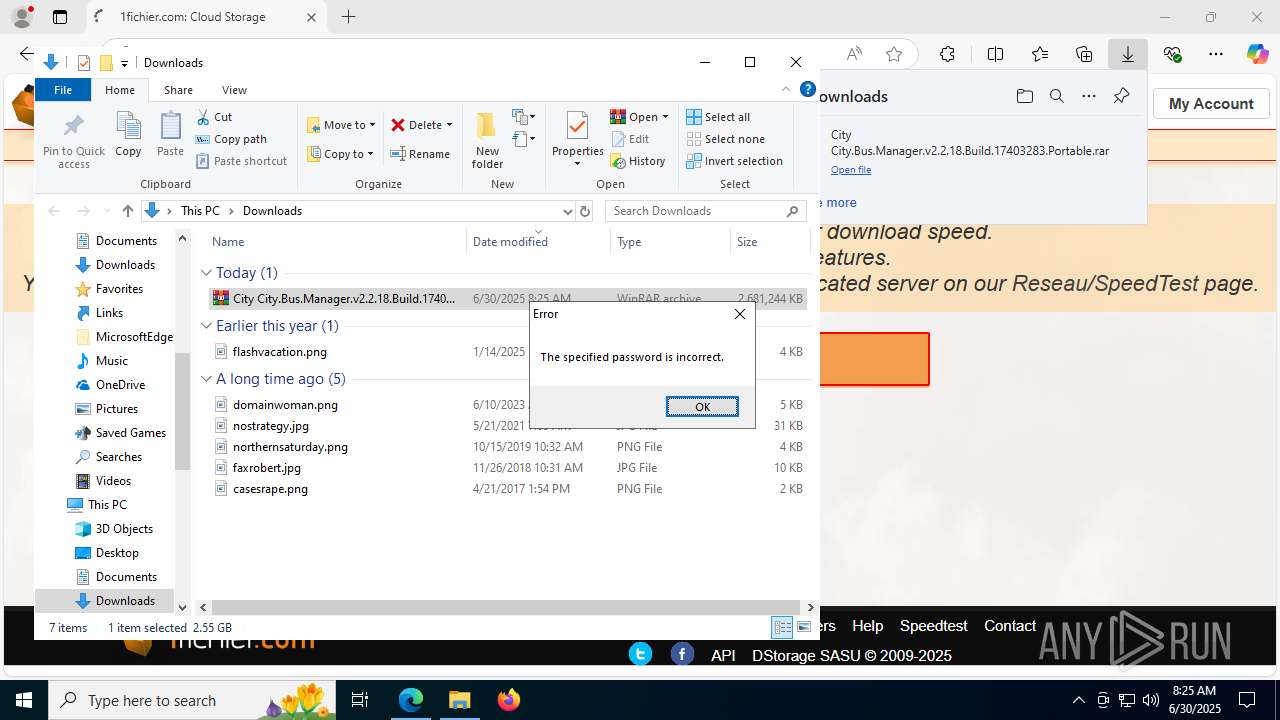Open downloads folder icon in Edge panel
Screen dimensions: 1280x720
1024,96
